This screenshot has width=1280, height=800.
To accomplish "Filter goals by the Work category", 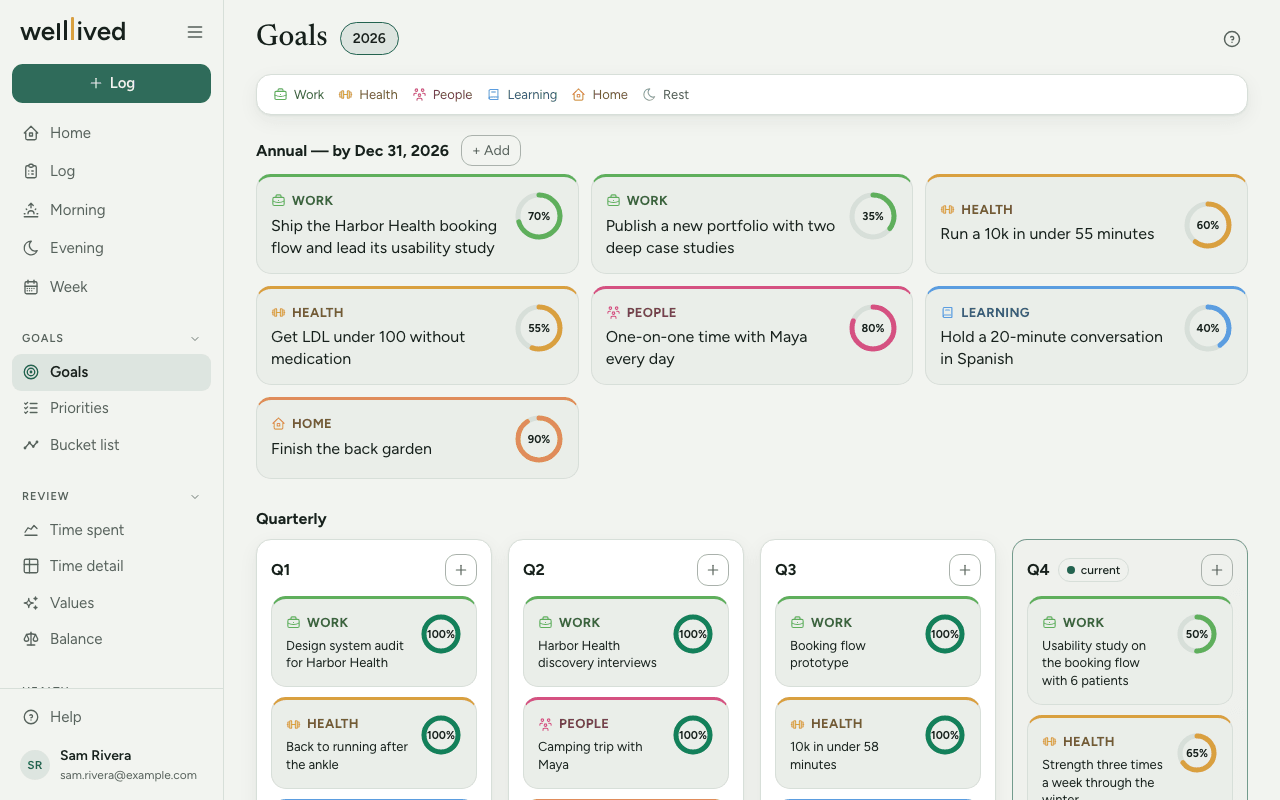I will tap(299, 95).
